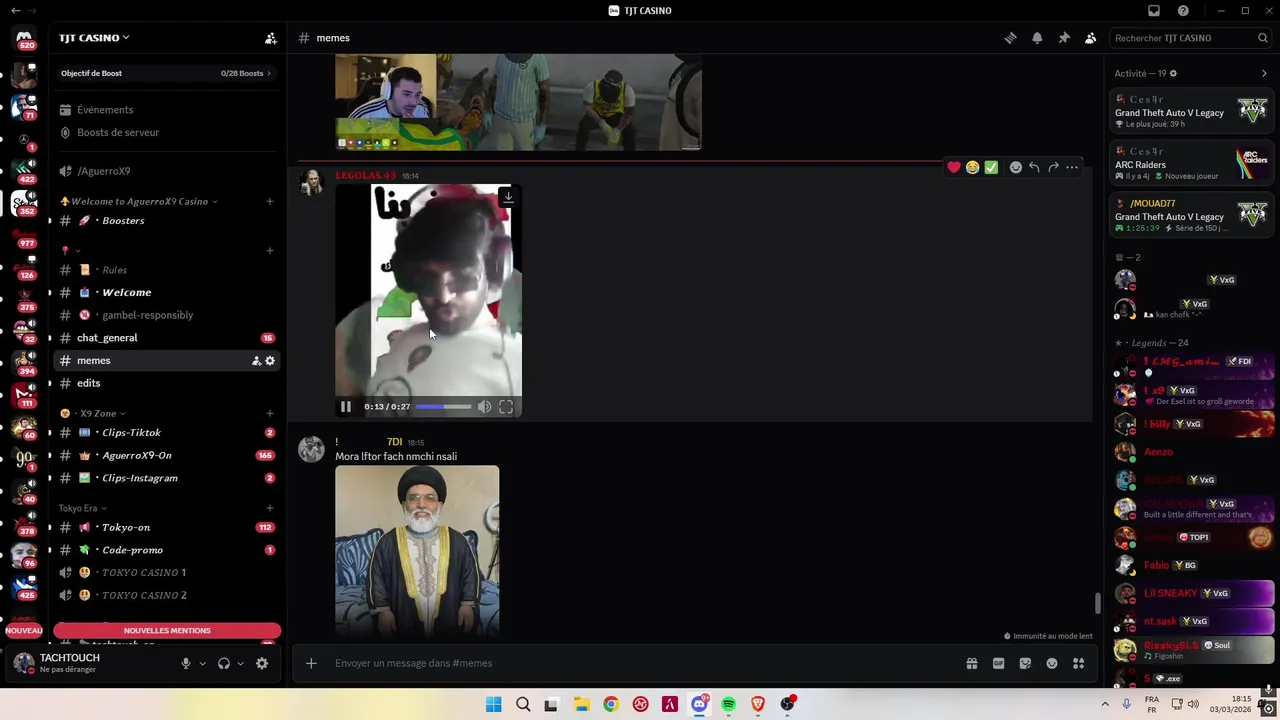The height and width of the screenshot is (720, 1280).
Task: Open direct messages home icon
Action: (x=24, y=38)
